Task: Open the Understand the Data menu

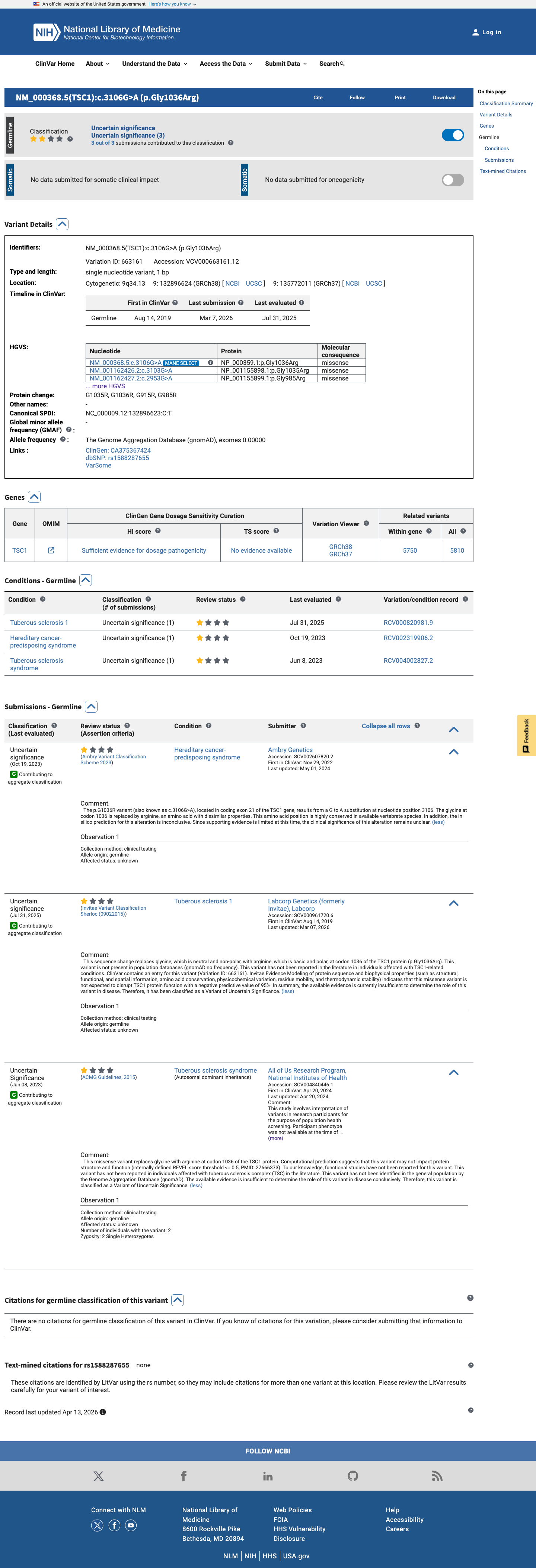Action: [x=155, y=64]
